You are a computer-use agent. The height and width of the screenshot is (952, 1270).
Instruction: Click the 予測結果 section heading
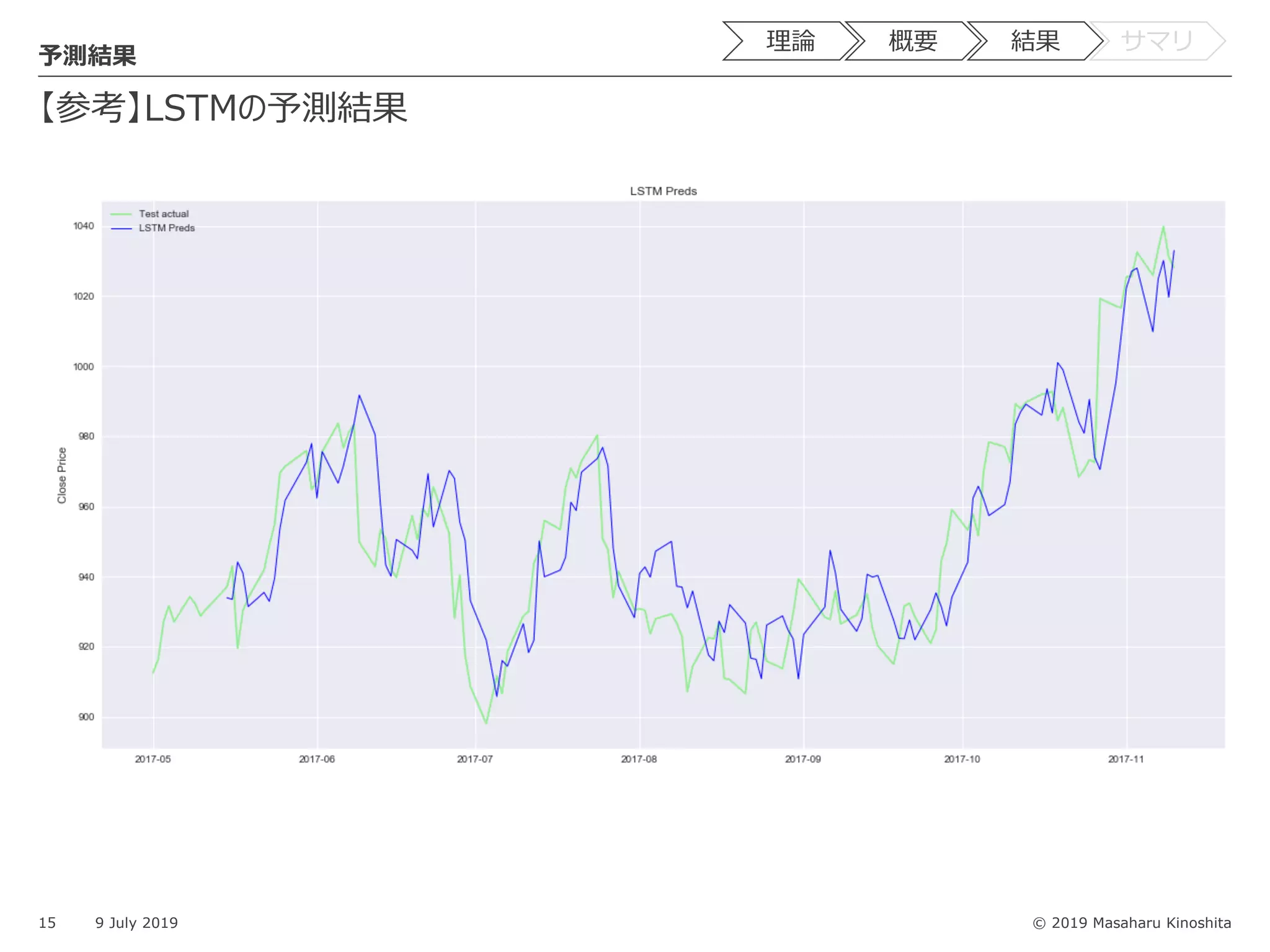[x=87, y=56]
